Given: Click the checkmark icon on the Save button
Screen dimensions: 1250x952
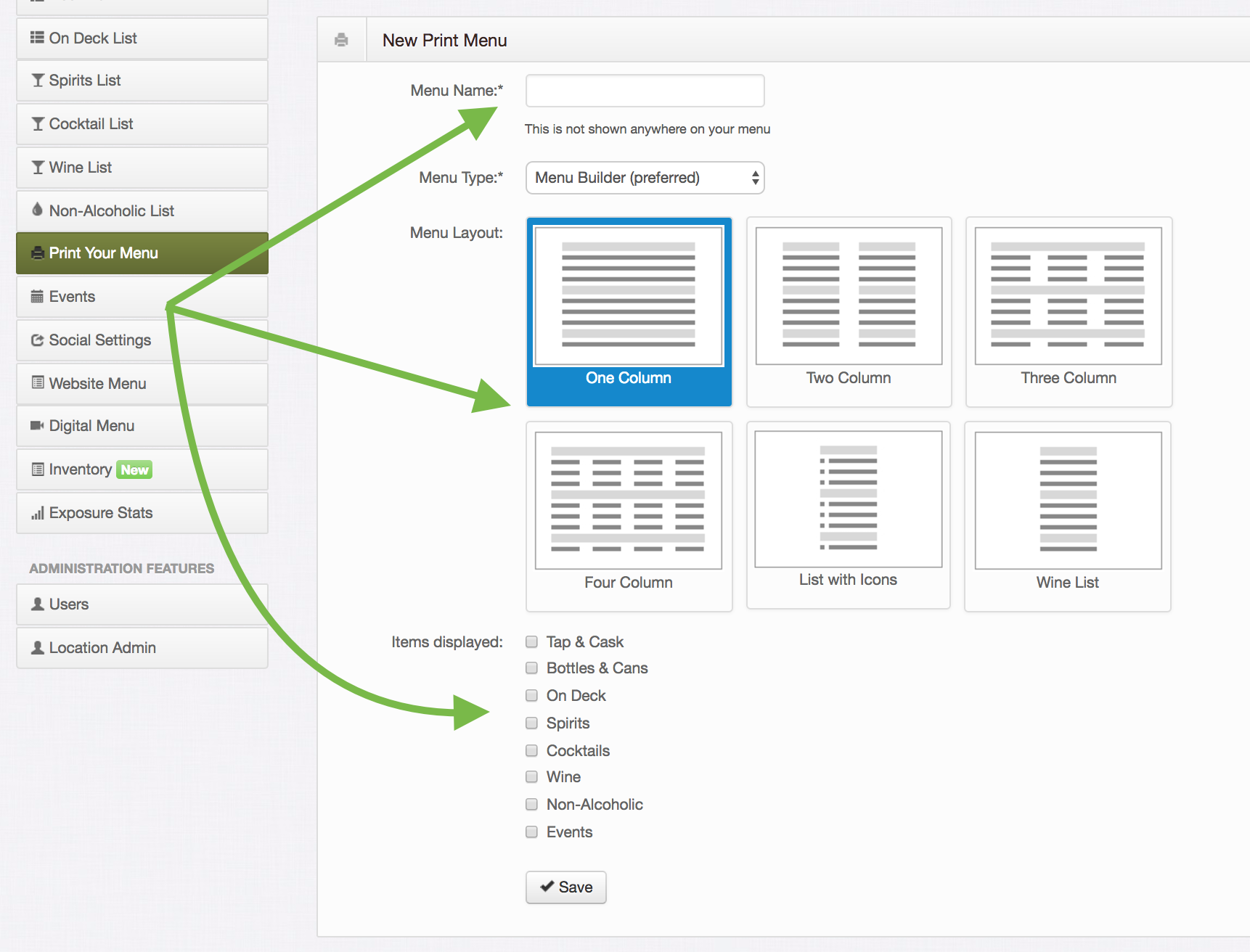Looking at the screenshot, I should 547,886.
